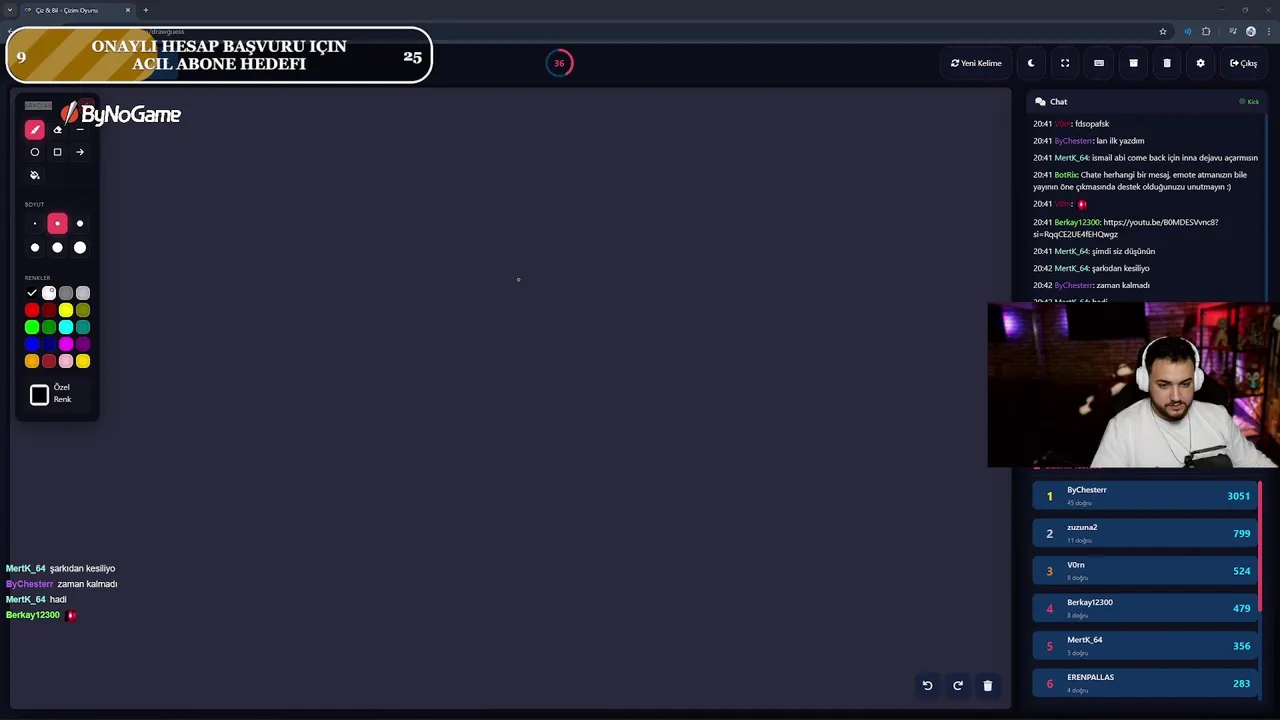This screenshot has height=720, width=1280.
Task: Open the archive box icon in toolbar
Action: pyautogui.click(x=1133, y=63)
